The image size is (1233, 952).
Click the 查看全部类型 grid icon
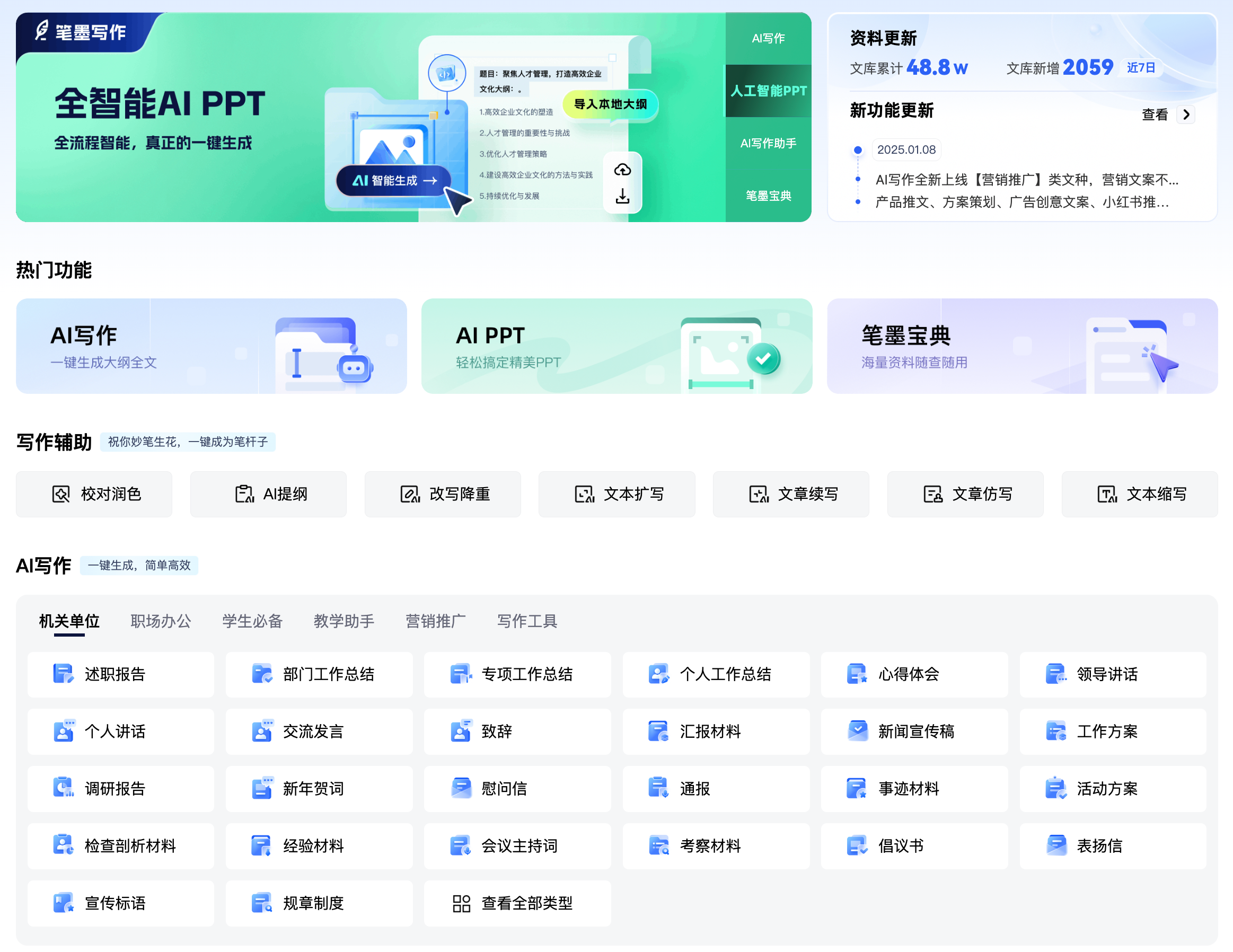461,903
